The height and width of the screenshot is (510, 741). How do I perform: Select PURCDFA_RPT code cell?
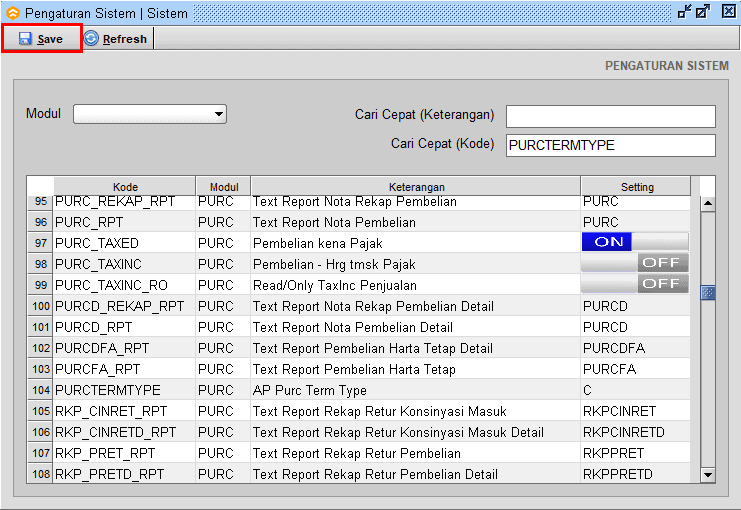point(125,348)
